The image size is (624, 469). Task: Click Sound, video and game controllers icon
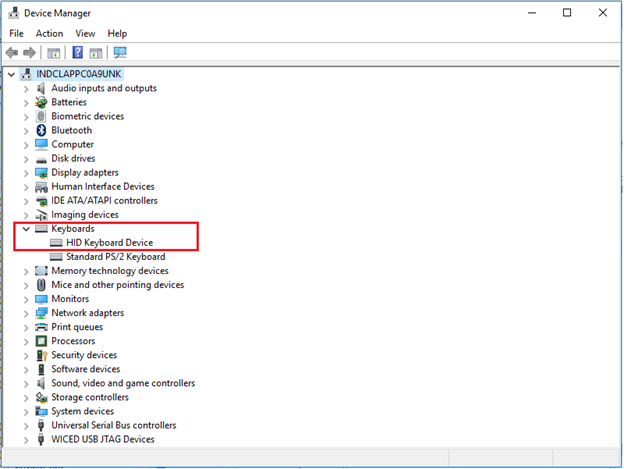click(41, 383)
